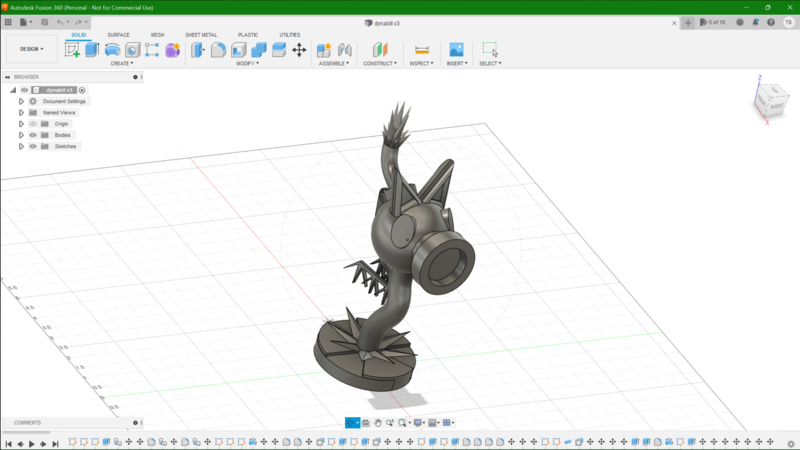Select the Fillet tool in Modify

click(x=218, y=49)
